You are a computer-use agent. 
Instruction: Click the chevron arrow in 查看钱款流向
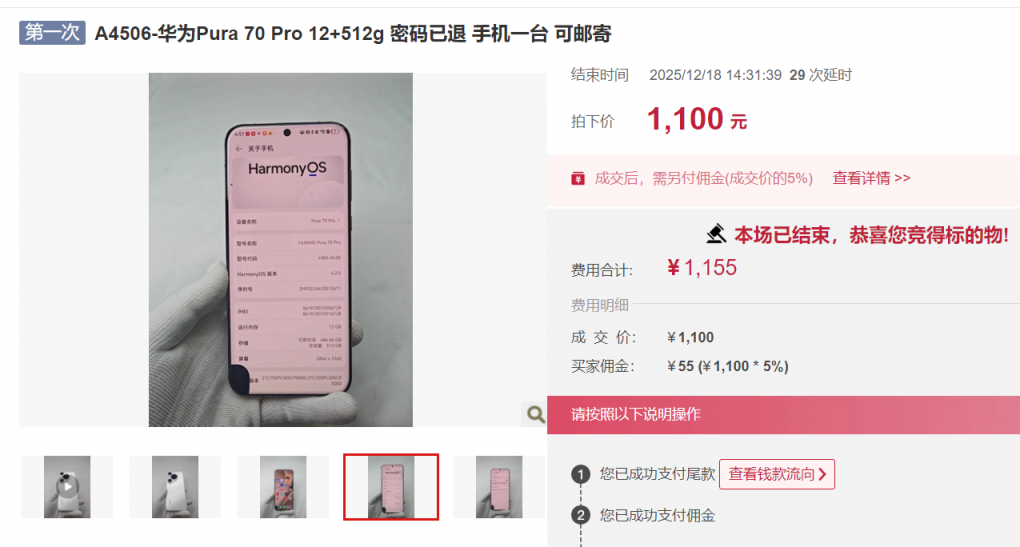pyautogui.click(x=822, y=474)
